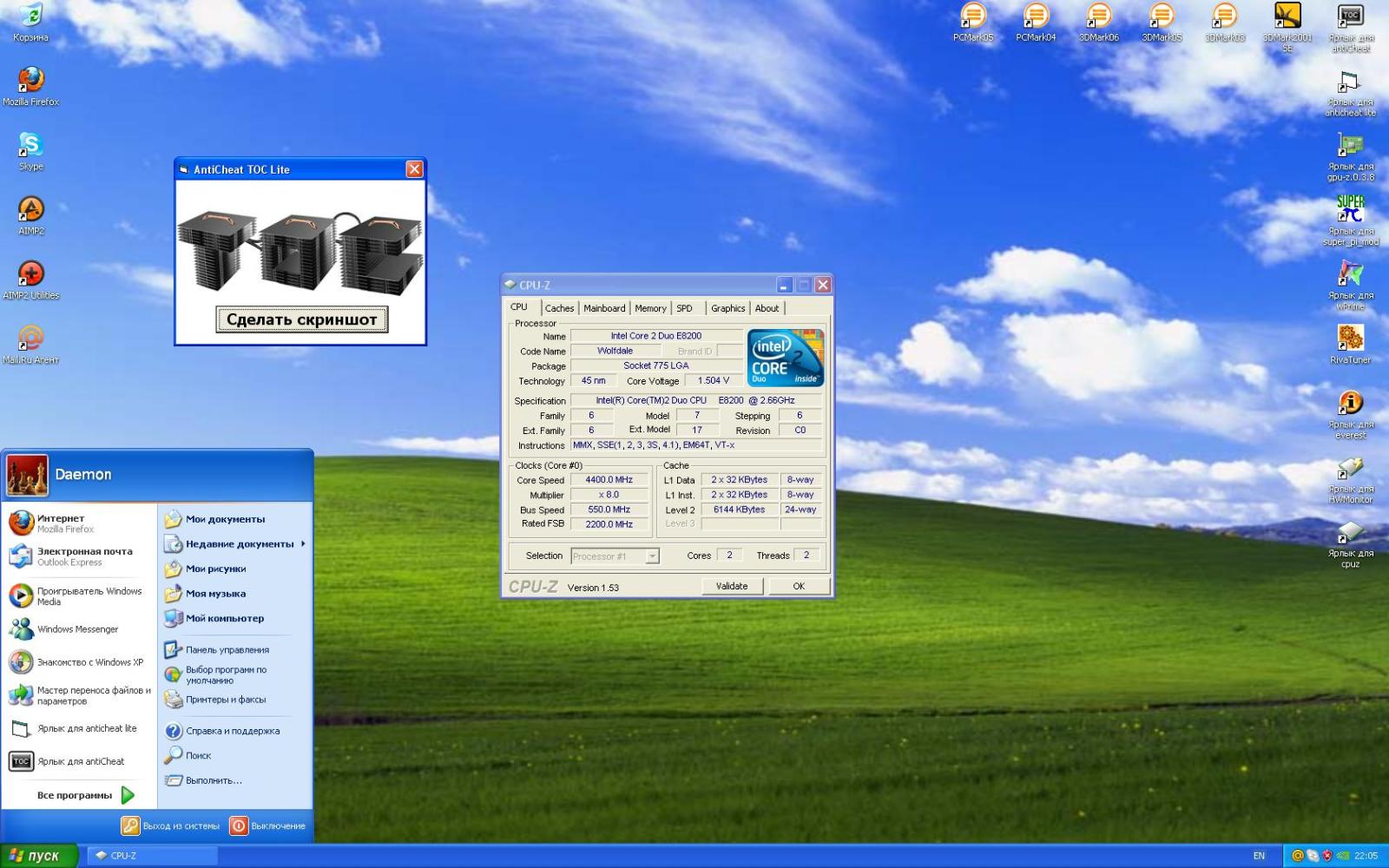Expand Недавние документы submenu
This screenshot has height=868, width=1389.
pos(234,544)
